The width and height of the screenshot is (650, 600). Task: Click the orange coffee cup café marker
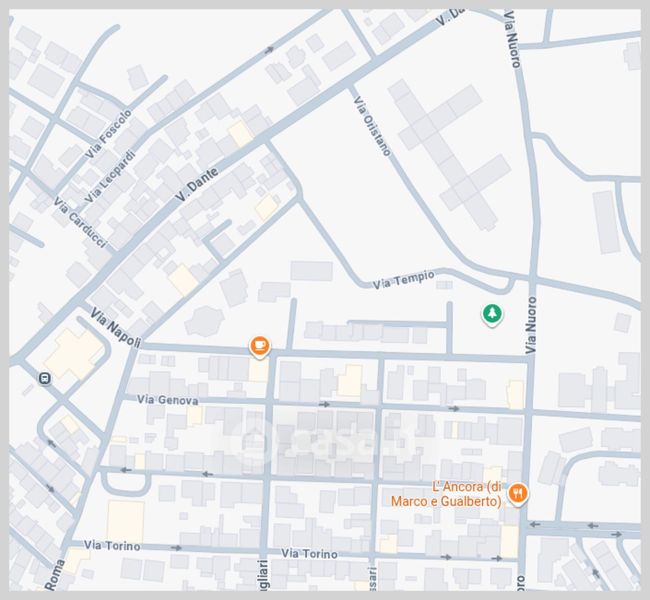[x=260, y=346]
